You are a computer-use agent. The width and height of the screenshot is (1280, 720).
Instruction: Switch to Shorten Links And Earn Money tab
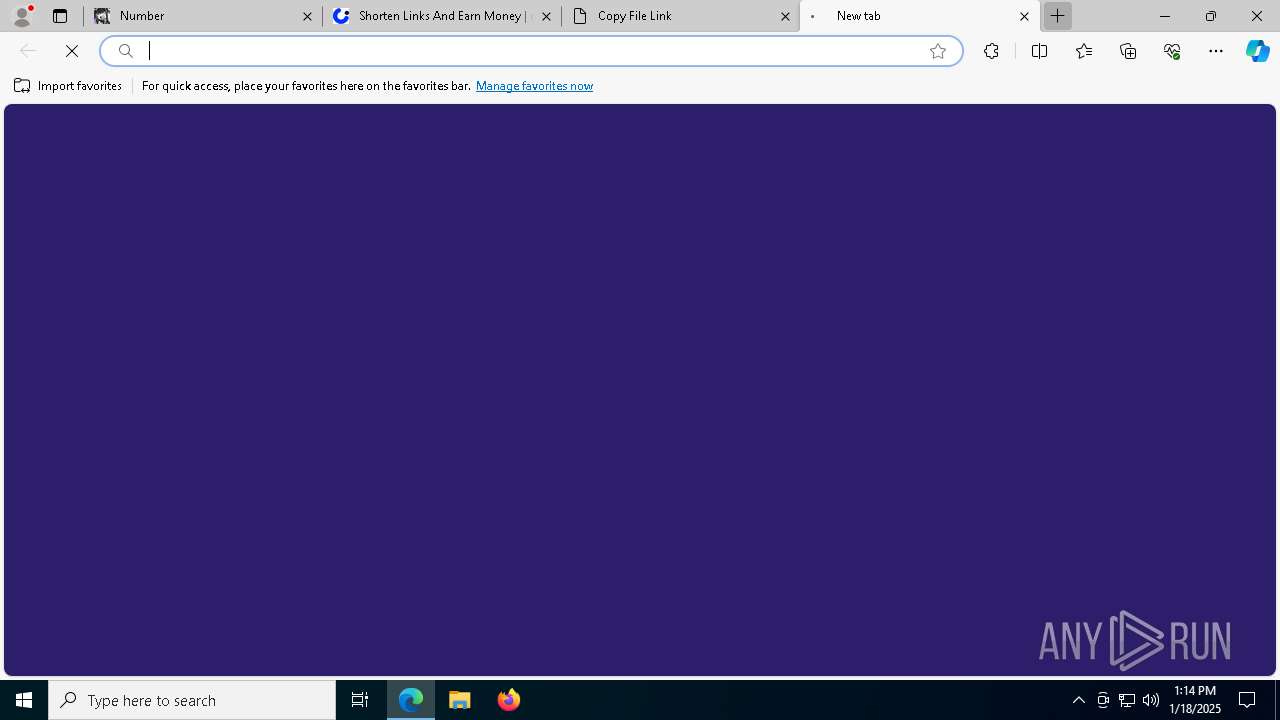point(442,16)
